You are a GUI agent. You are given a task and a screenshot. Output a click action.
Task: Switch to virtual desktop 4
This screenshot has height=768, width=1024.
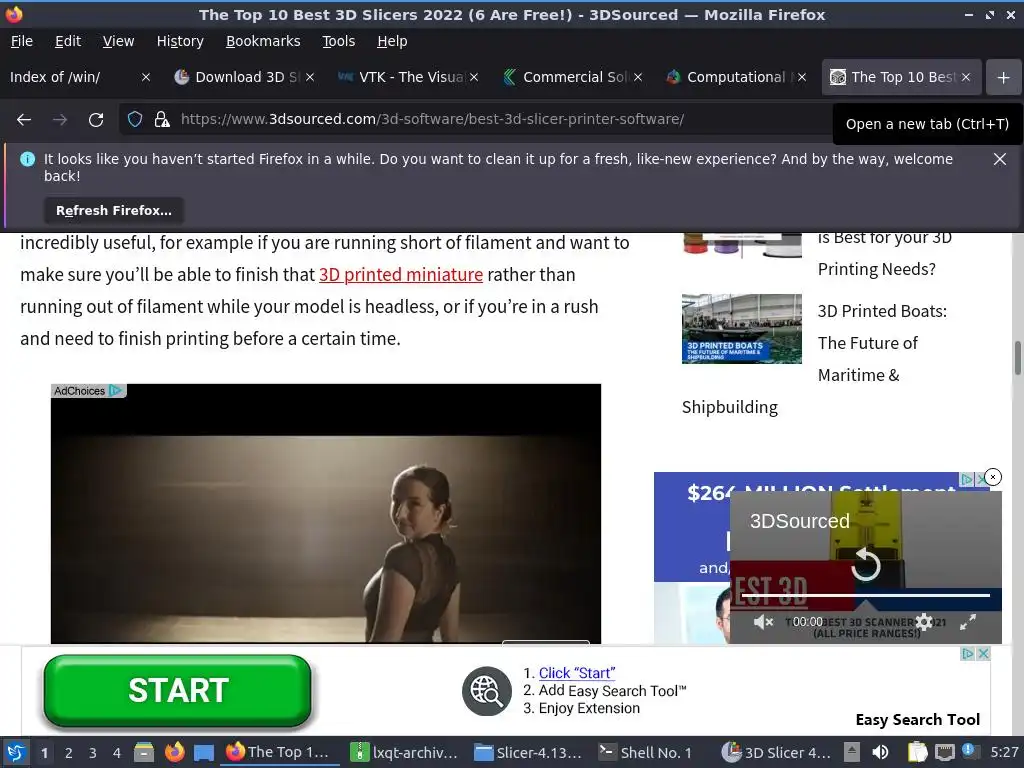coord(117,753)
